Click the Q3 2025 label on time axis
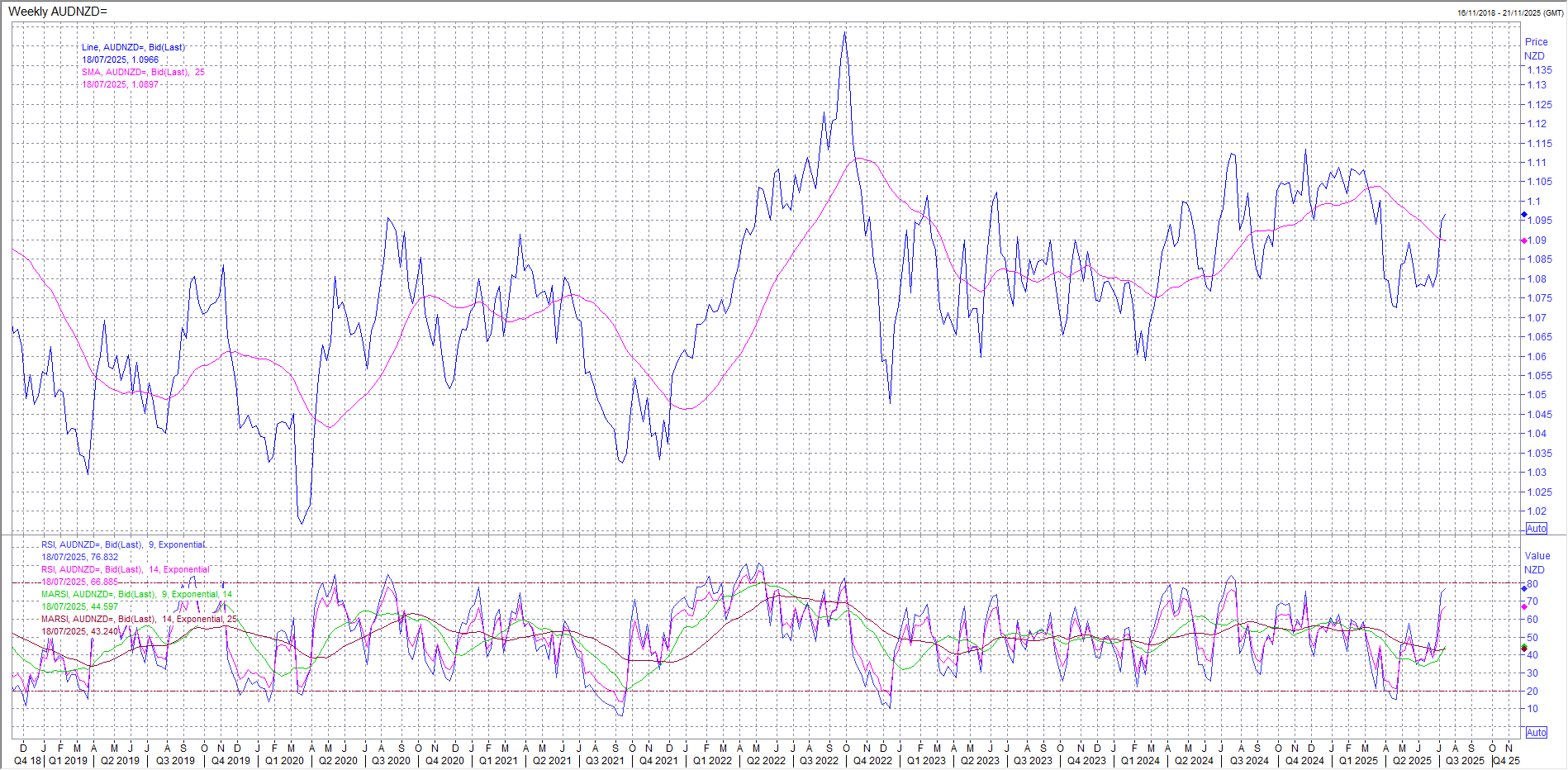Screen dimensions: 1568x770 1463,761
